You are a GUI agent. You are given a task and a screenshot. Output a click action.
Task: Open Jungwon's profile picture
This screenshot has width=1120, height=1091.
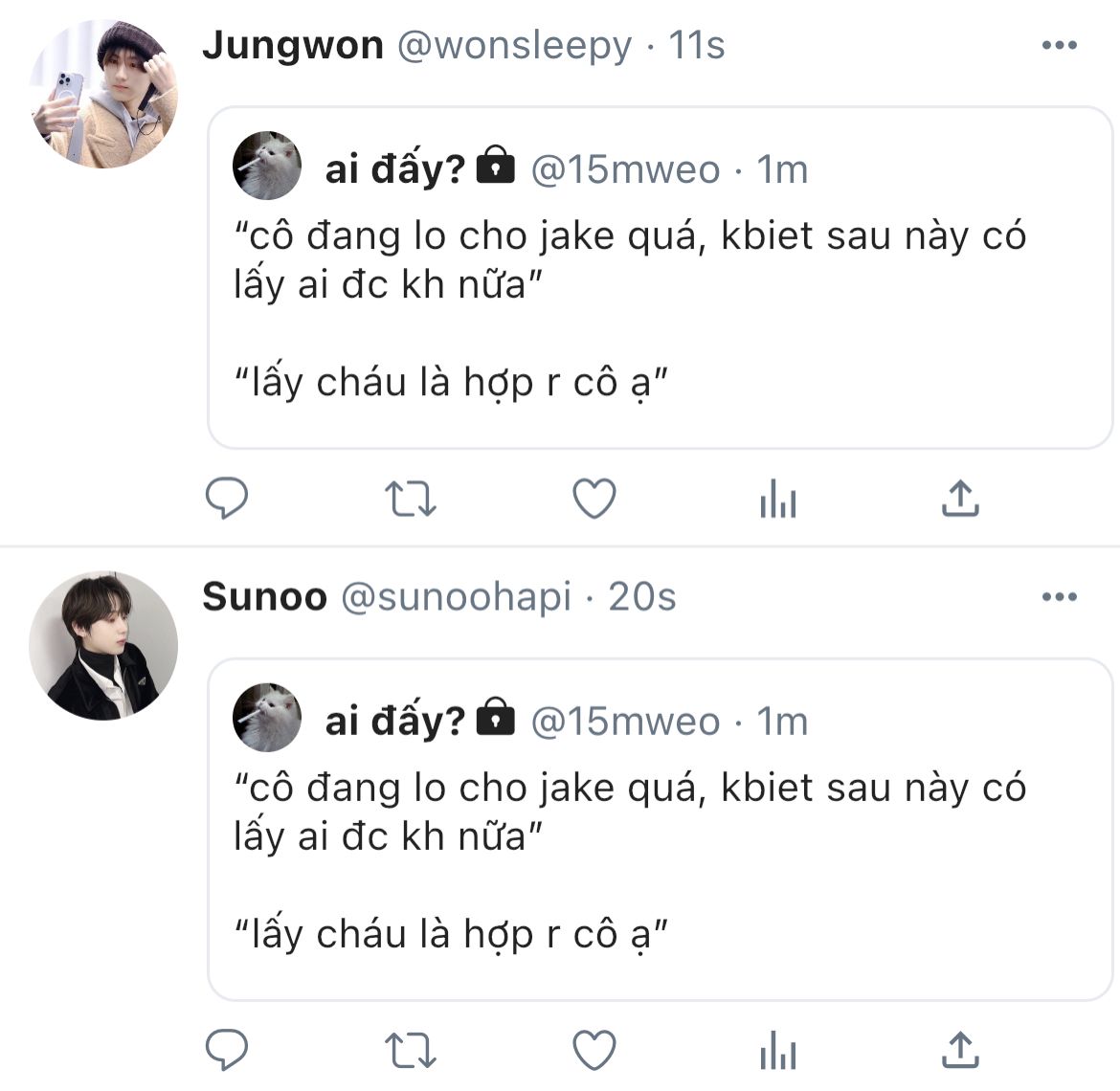pyautogui.click(x=103, y=93)
